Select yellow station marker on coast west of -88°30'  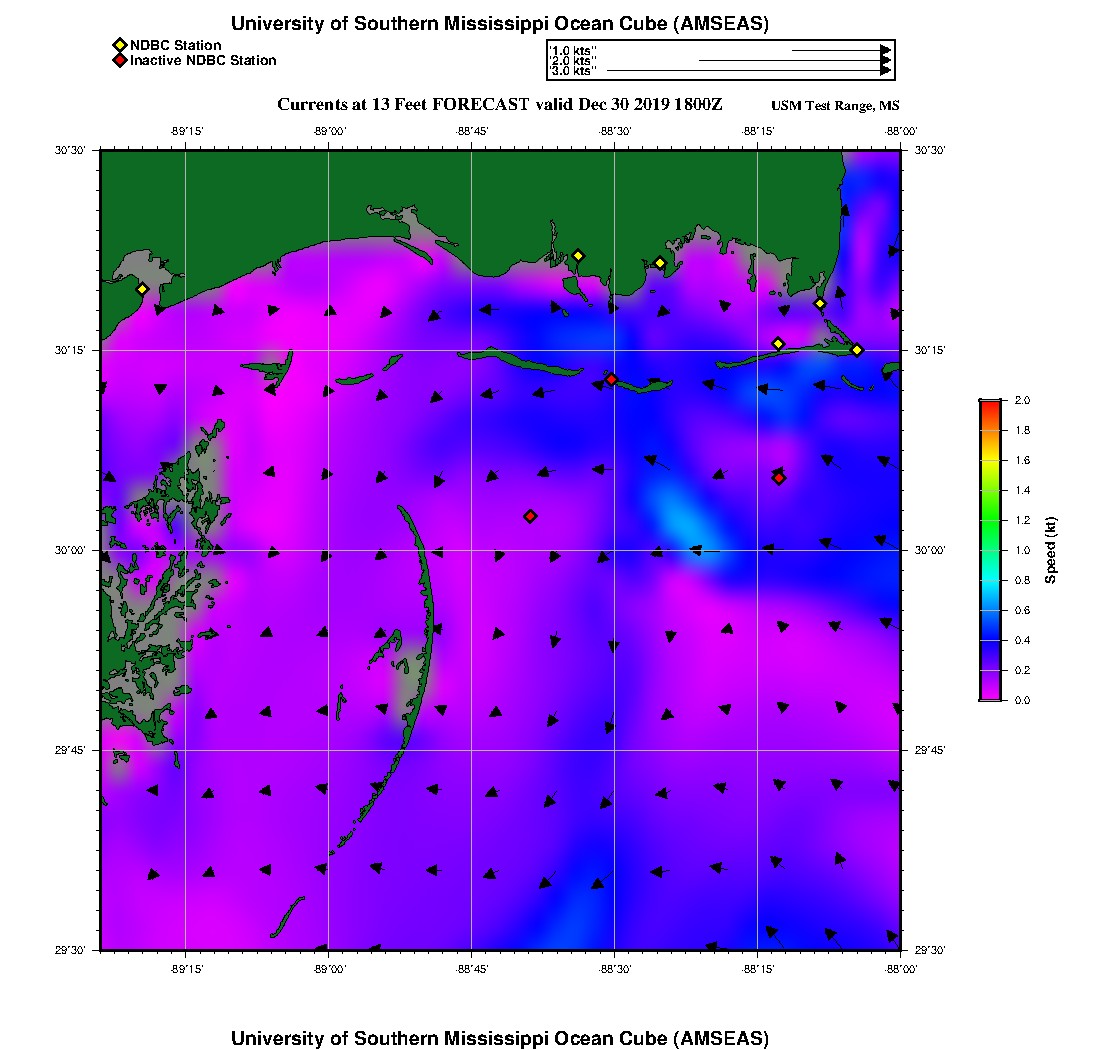click(x=578, y=256)
